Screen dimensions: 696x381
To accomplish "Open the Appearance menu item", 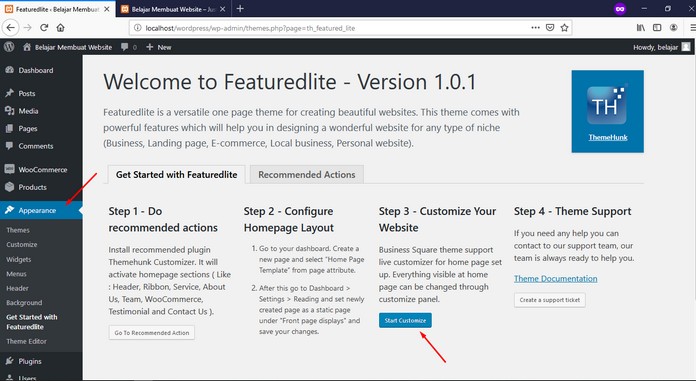I will coord(41,210).
